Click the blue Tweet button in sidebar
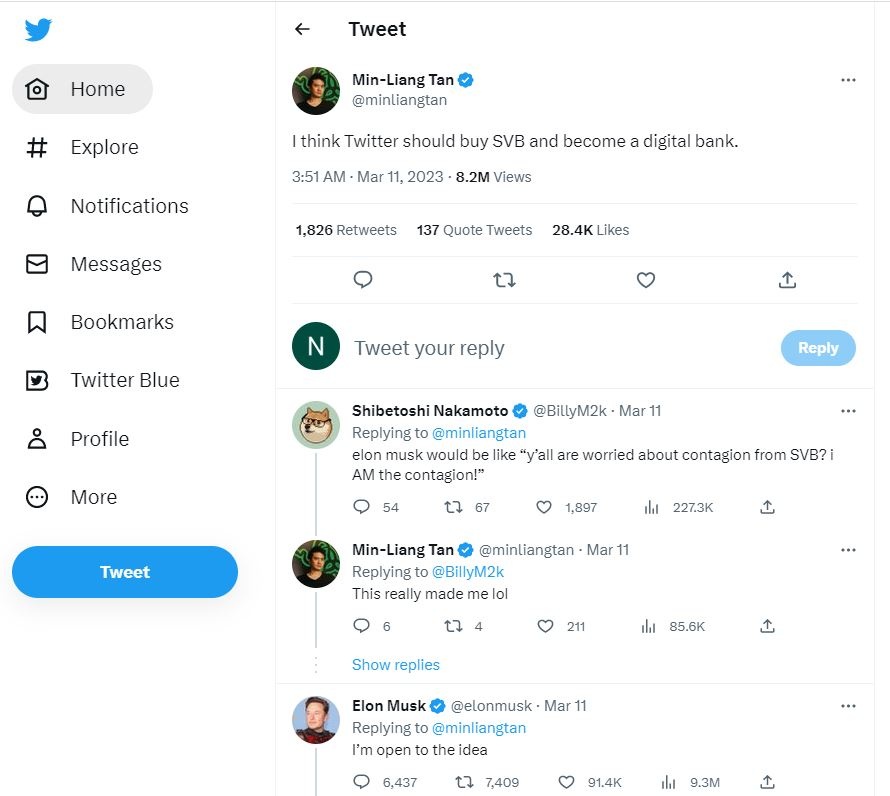890x796 pixels. pos(125,572)
